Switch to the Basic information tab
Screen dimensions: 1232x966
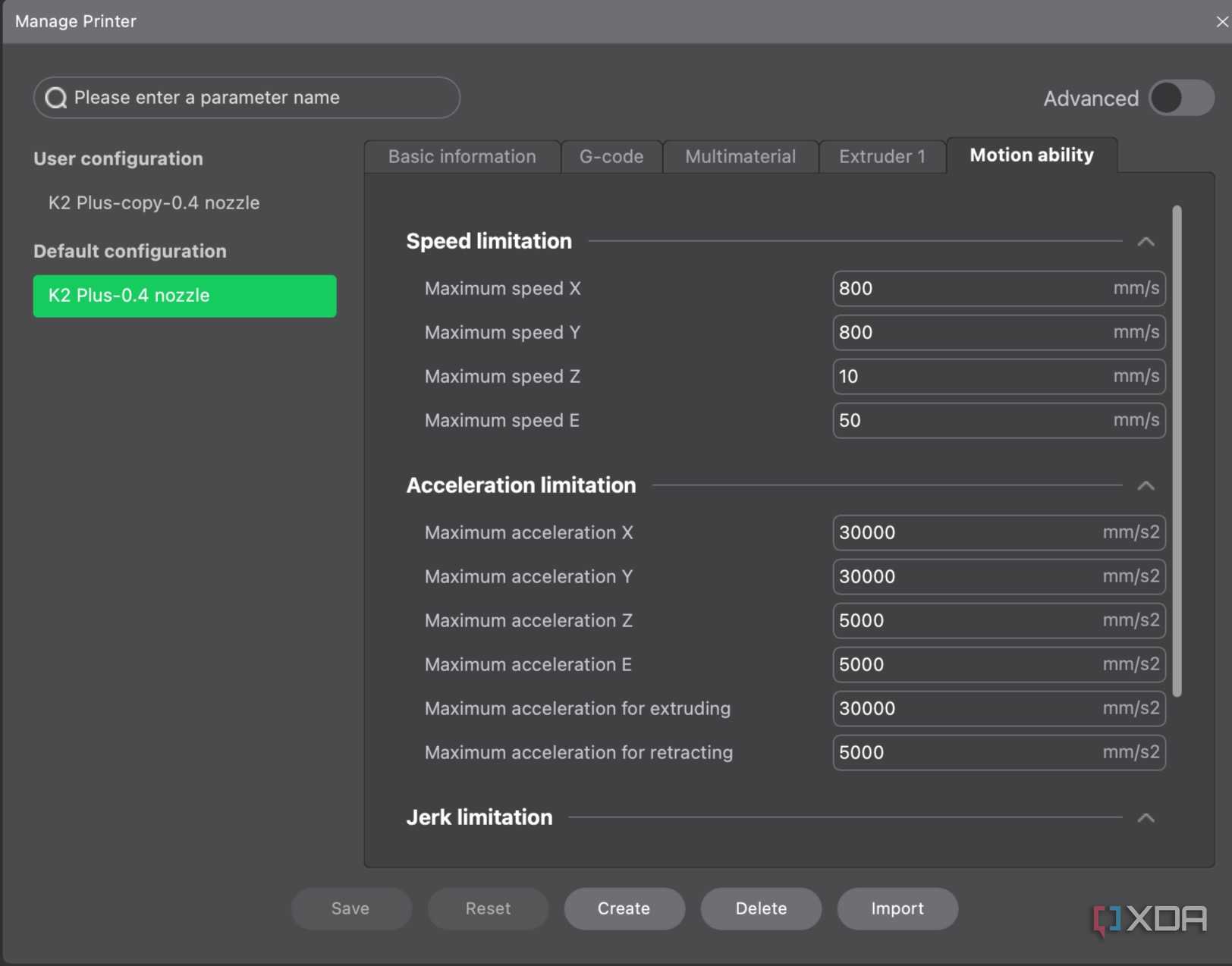pos(462,156)
